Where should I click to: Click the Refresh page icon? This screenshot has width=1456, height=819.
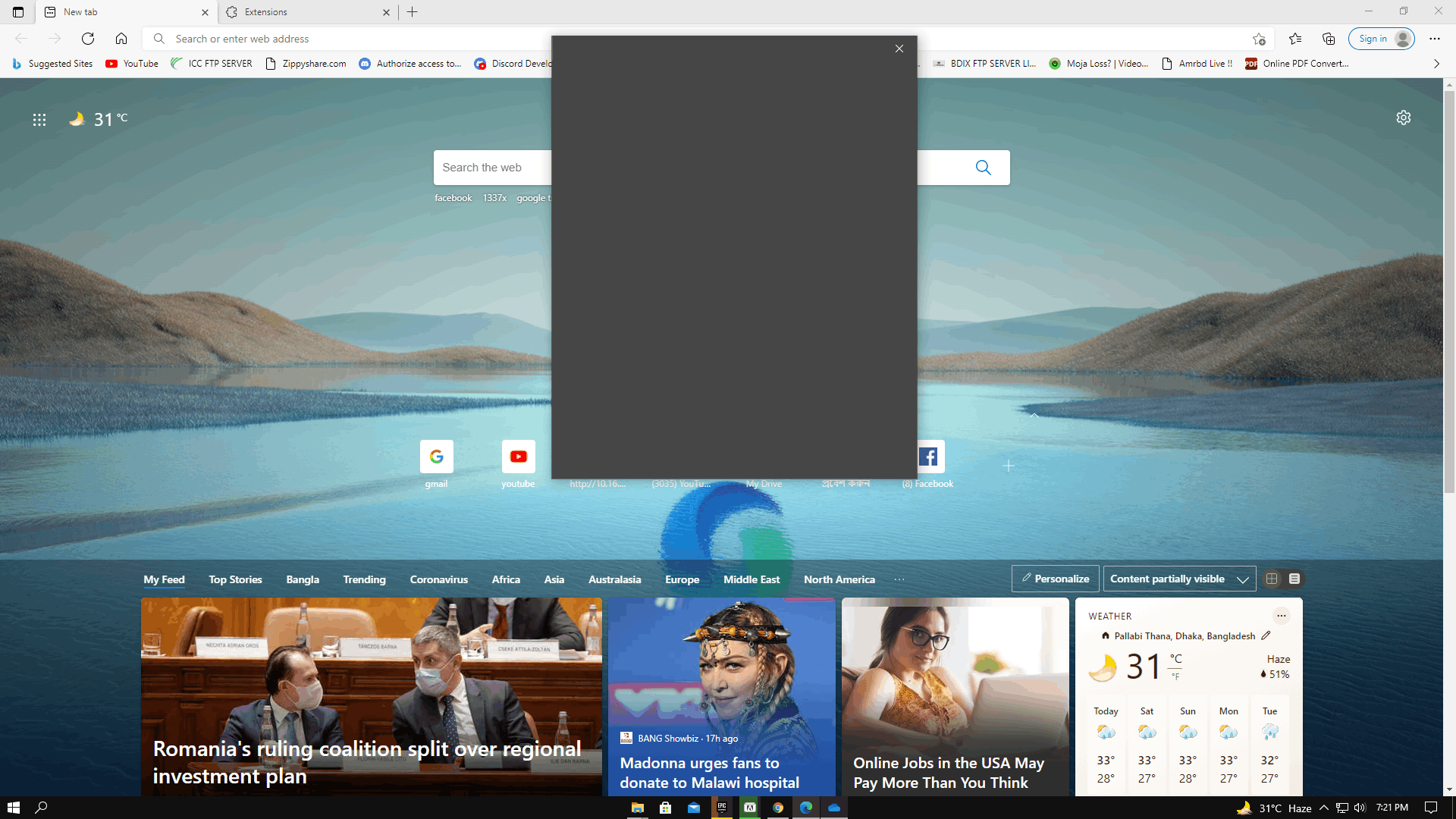coord(88,39)
